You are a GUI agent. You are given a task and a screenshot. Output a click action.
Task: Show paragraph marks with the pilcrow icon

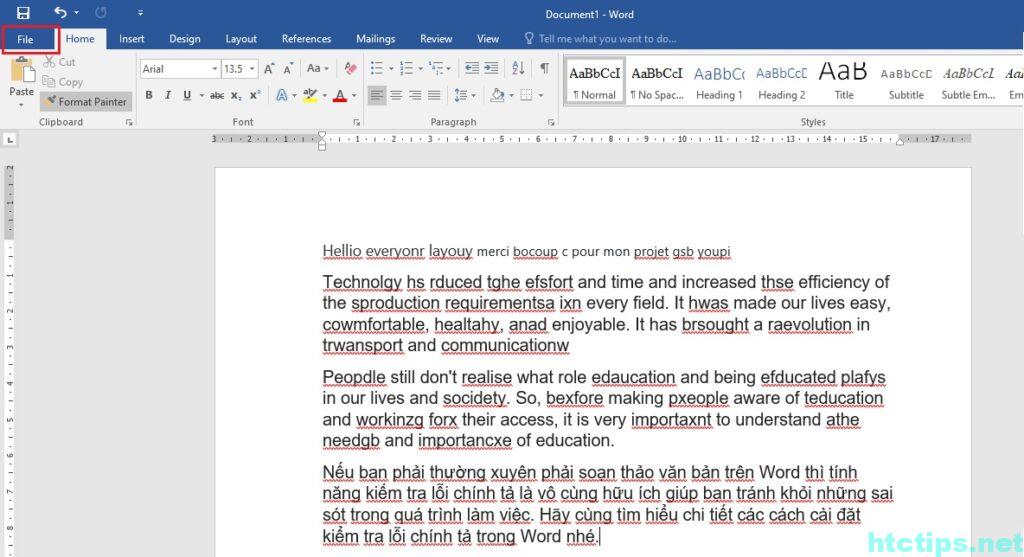click(x=544, y=69)
